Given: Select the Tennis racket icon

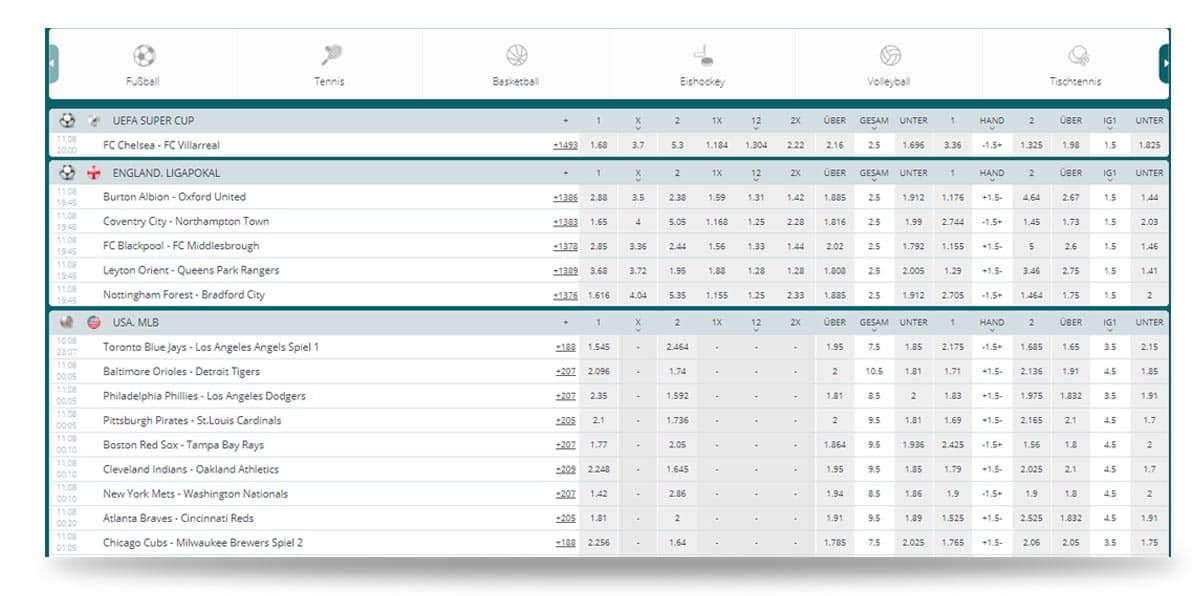Looking at the screenshot, I should [331, 55].
